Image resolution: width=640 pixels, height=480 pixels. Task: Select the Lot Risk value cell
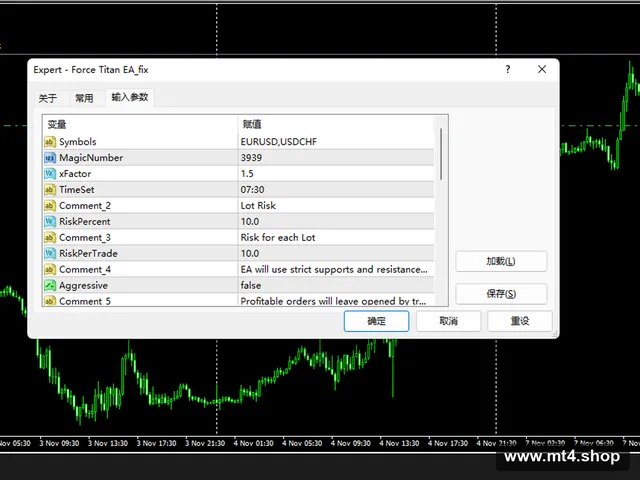336,206
